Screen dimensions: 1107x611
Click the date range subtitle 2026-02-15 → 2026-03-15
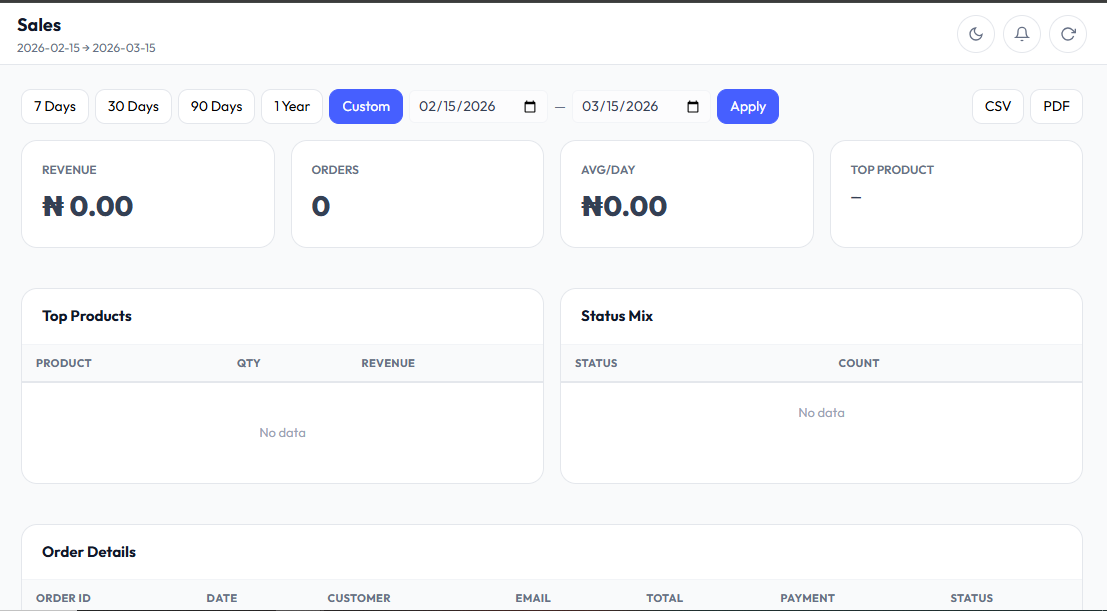click(x=86, y=48)
